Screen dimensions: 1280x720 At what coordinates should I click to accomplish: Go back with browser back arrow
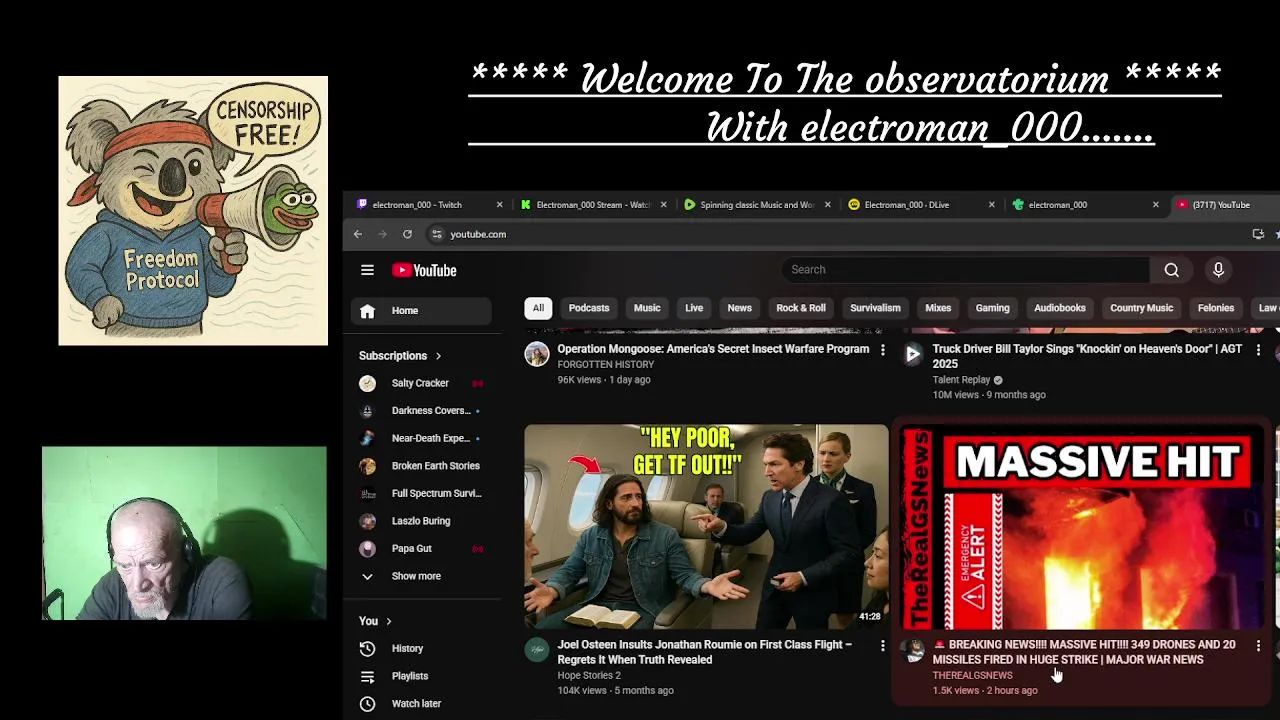pos(358,234)
